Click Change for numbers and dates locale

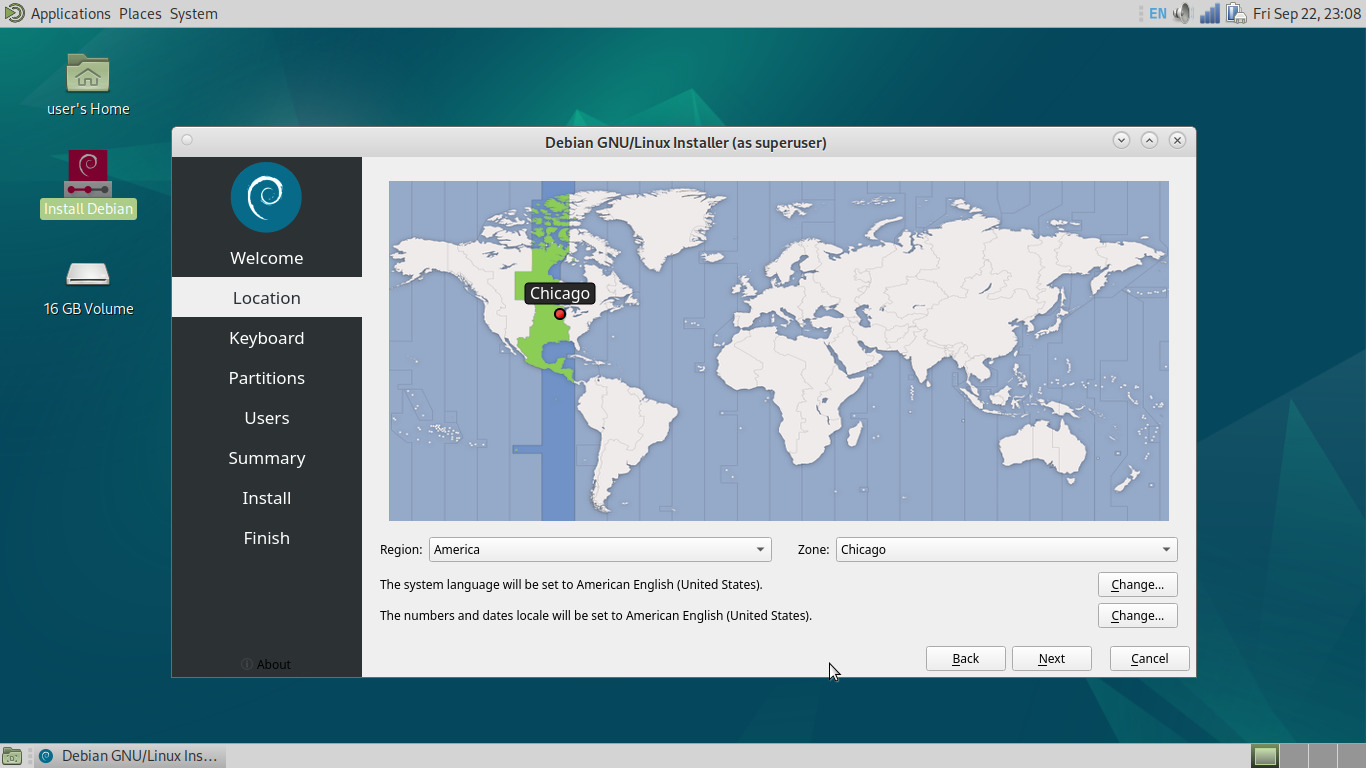coord(1137,615)
